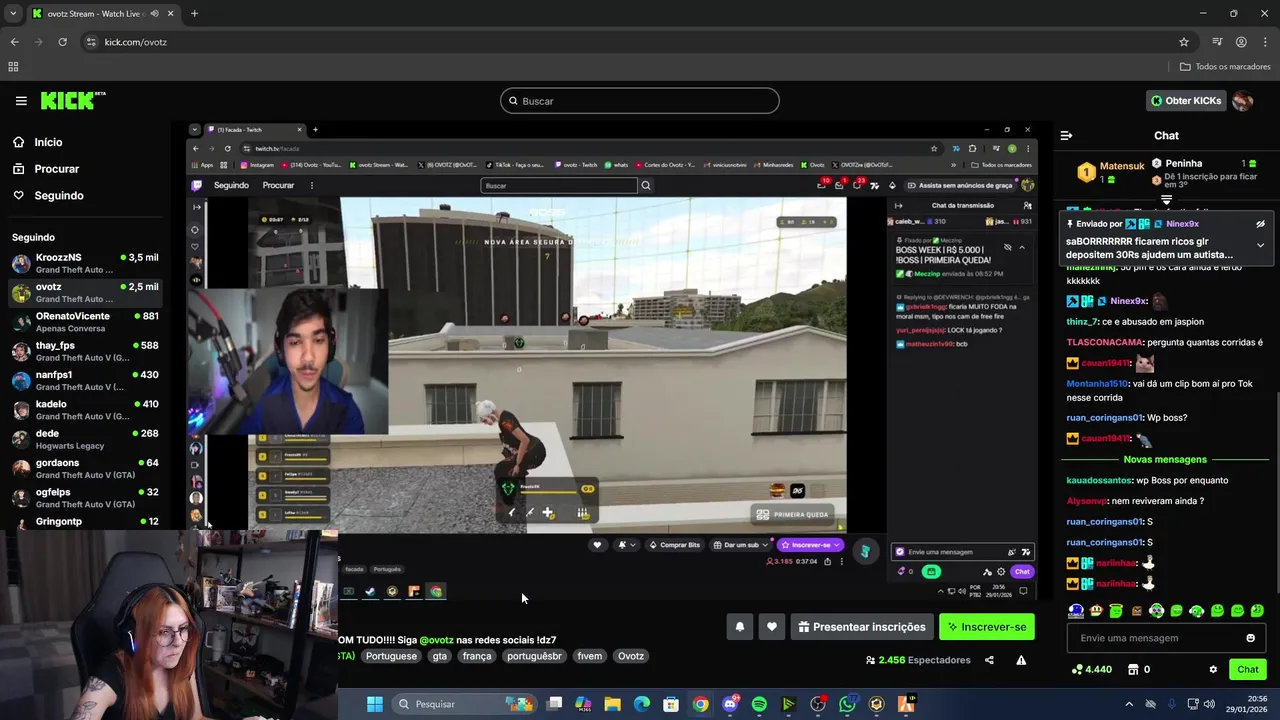Click the KICK logo
Screen dimensions: 1280x720
72,100
